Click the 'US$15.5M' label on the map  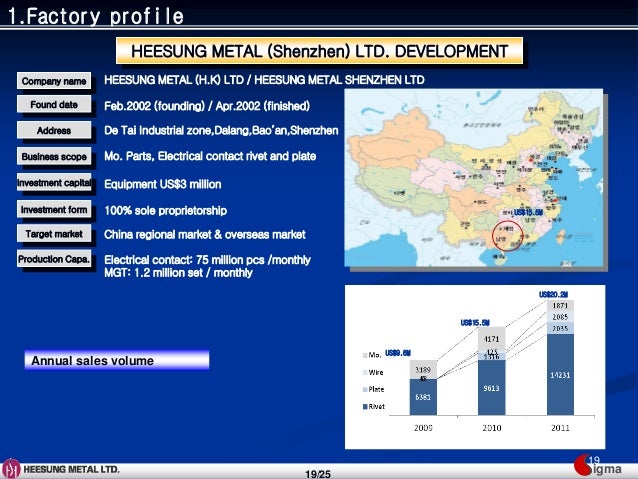528,212
